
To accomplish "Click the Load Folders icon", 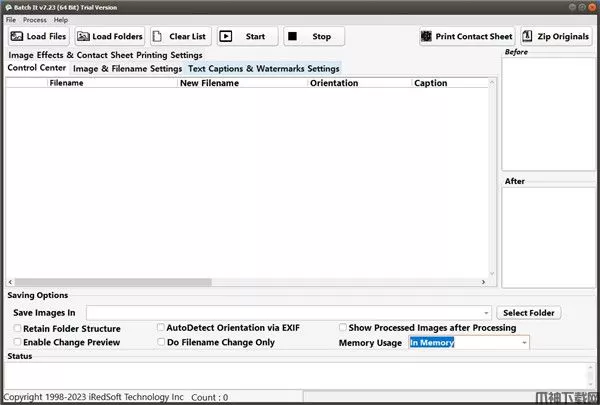I will pyautogui.click(x=83, y=37).
